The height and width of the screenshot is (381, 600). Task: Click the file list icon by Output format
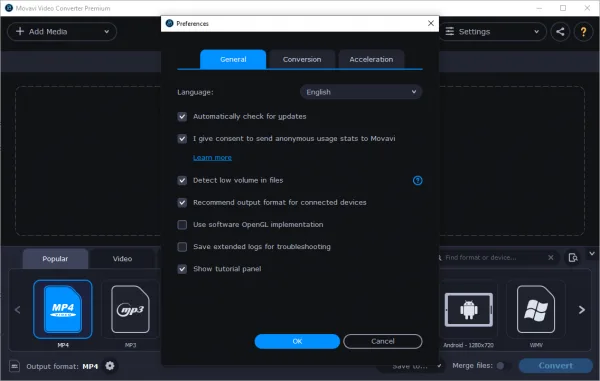click(x=15, y=366)
